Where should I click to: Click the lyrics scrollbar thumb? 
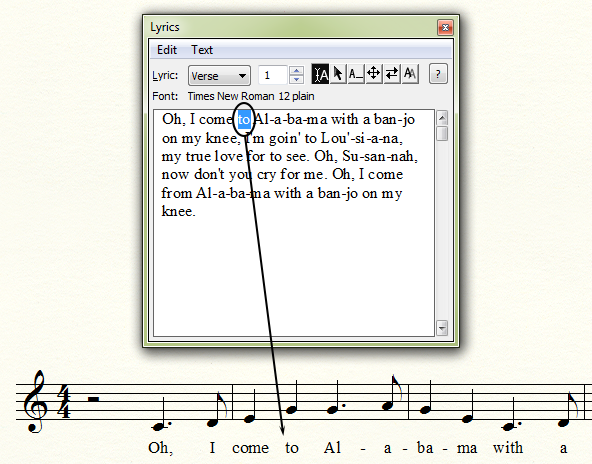point(442,134)
